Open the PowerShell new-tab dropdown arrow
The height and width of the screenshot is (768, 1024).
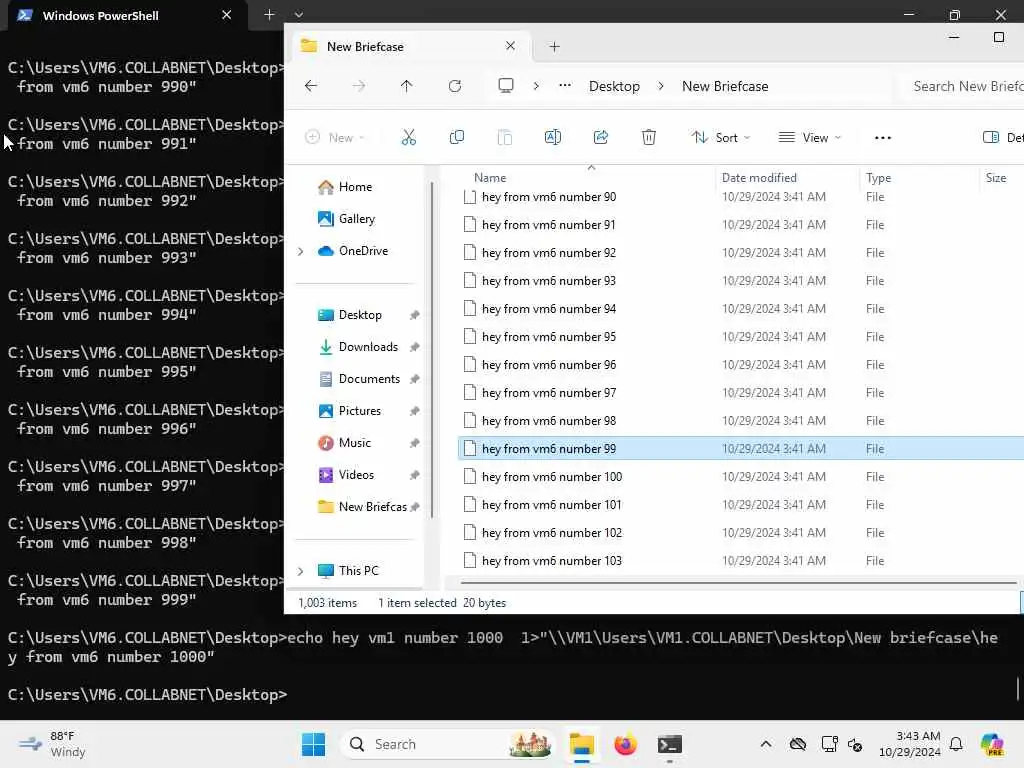pos(298,14)
